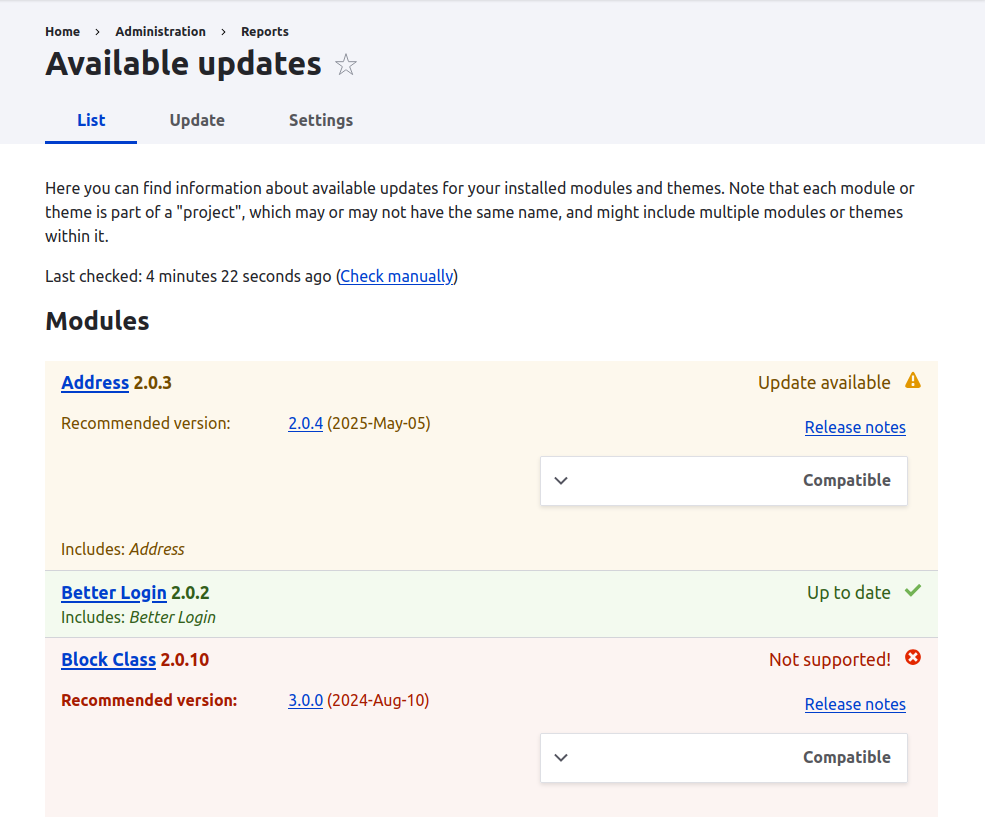Go to Home in the breadcrumb
Viewport: 985px width, 817px height.
tap(62, 31)
